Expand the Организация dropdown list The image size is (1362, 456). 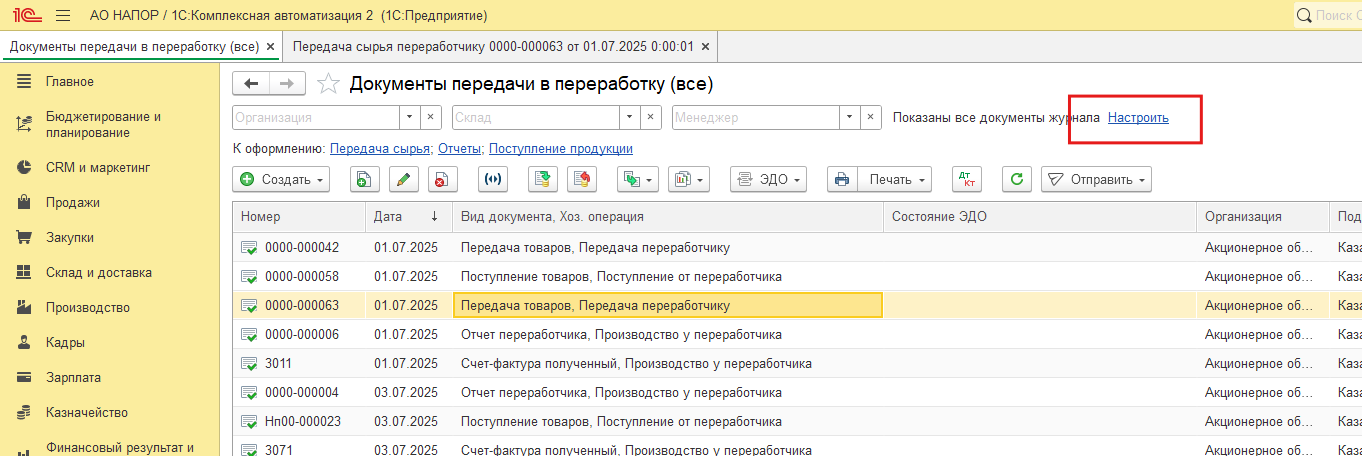[x=410, y=117]
